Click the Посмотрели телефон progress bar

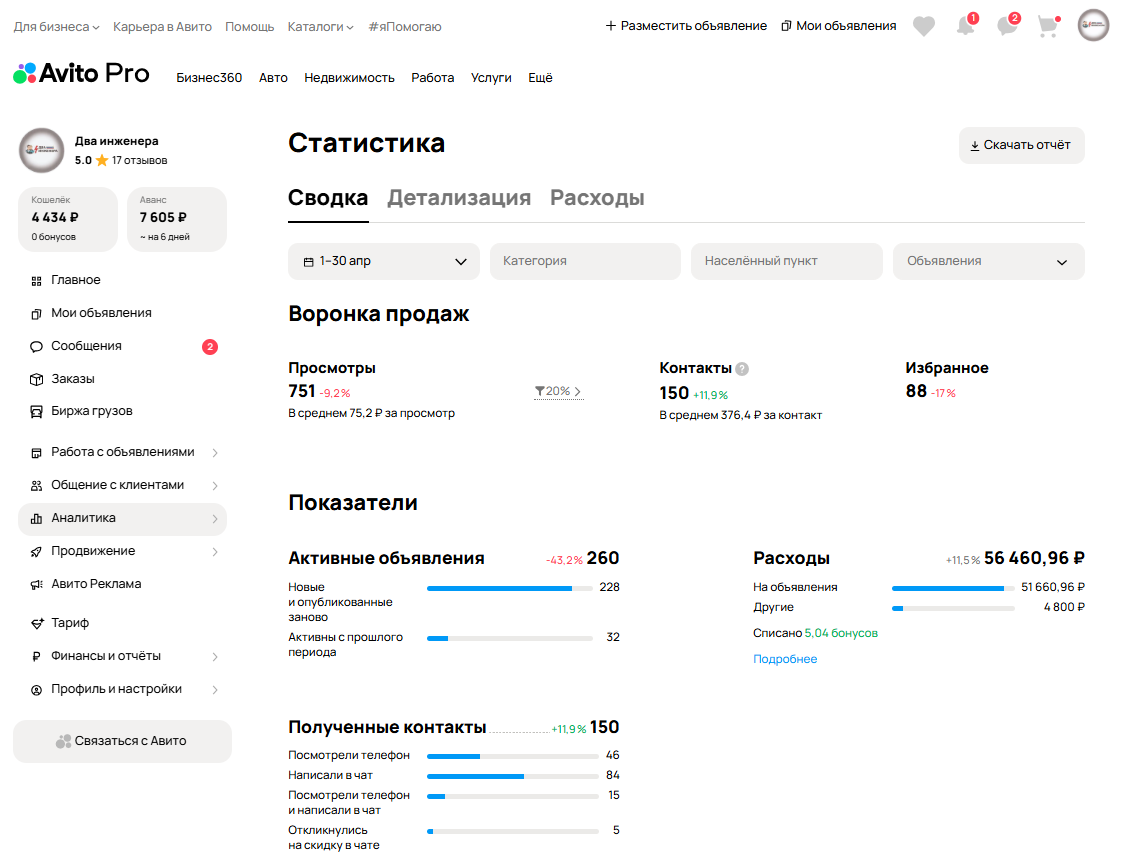tap(513, 756)
